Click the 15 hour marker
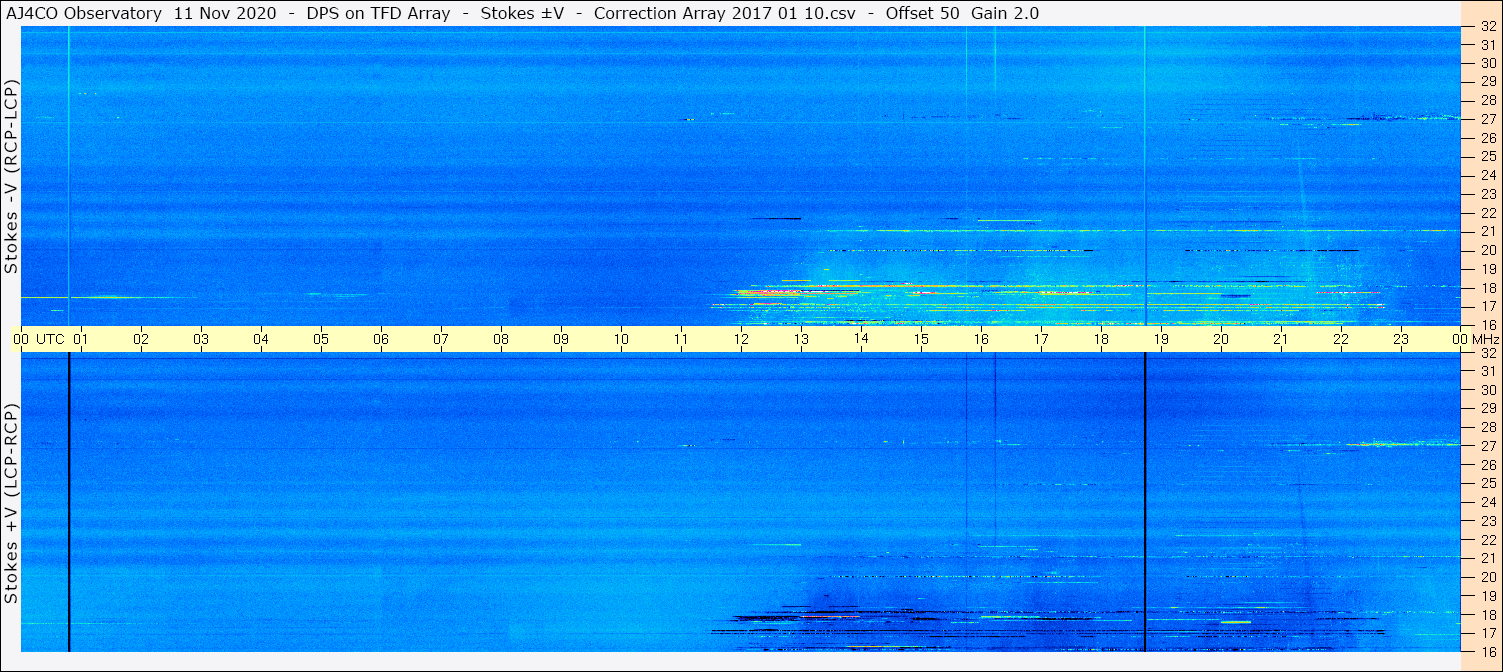 pos(921,339)
